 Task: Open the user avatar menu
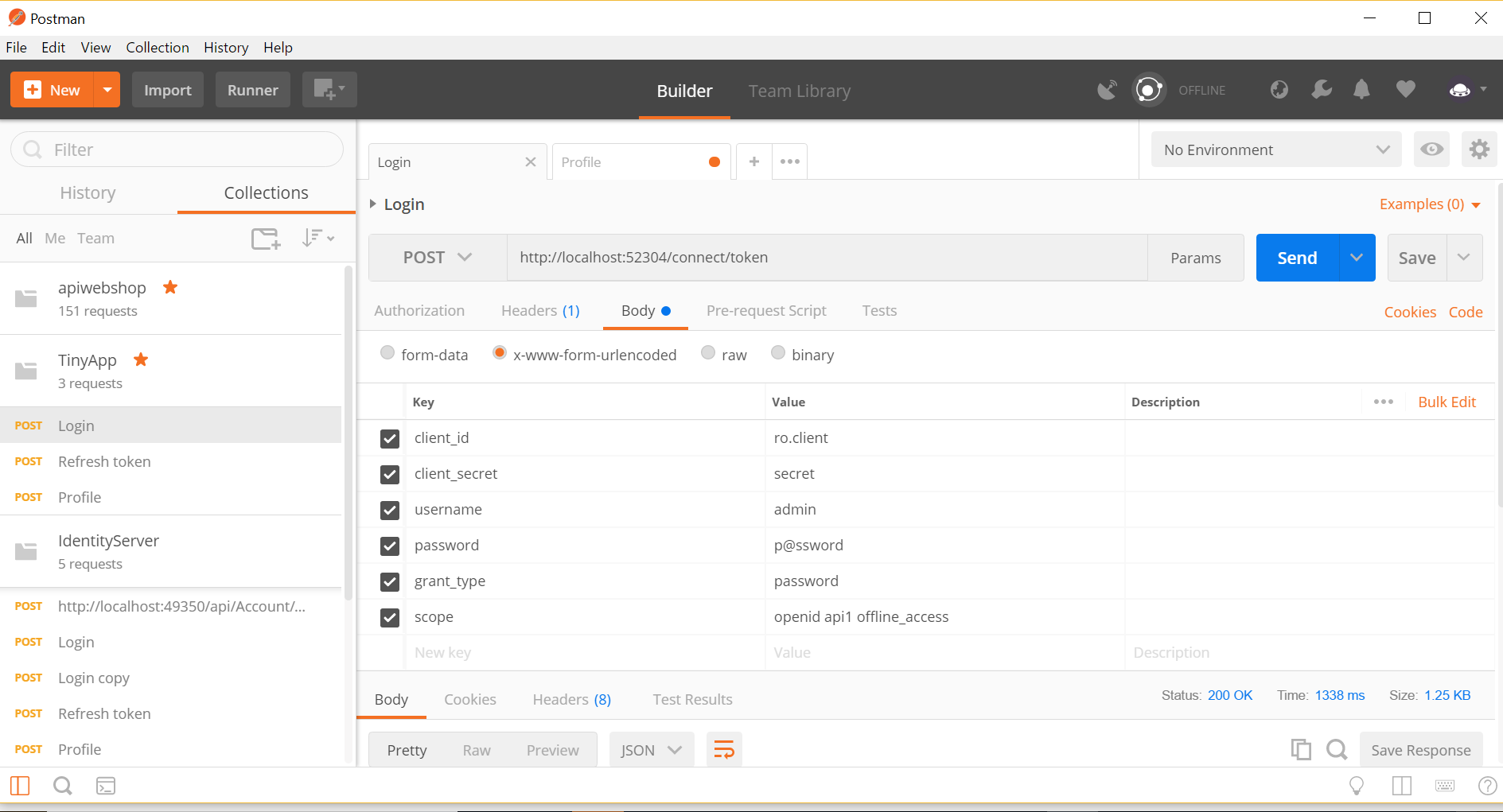tap(1467, 90)
